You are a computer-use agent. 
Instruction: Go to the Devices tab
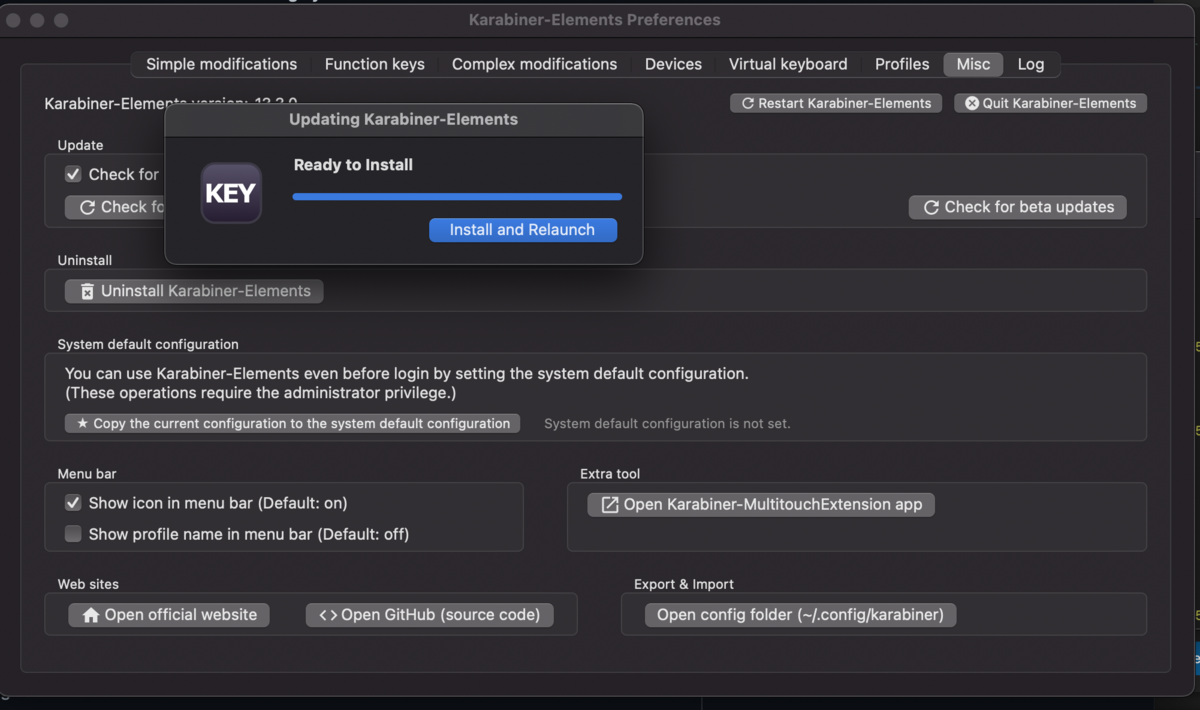tap(673, 64)
